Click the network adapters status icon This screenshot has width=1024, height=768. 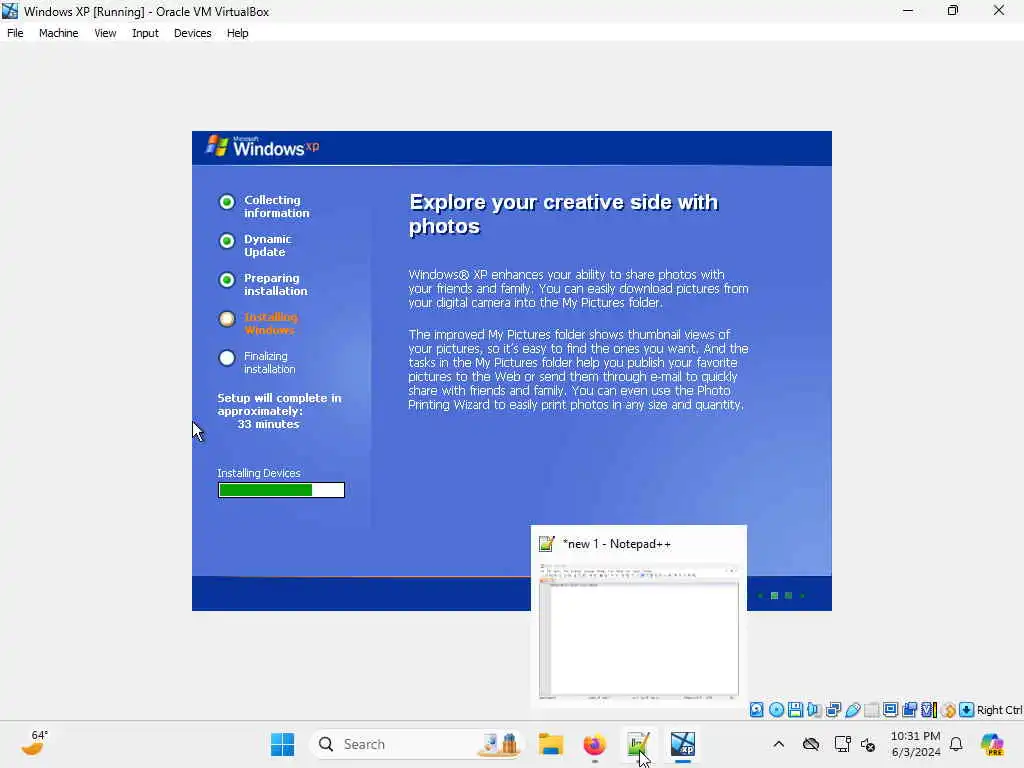pos(833,710)
